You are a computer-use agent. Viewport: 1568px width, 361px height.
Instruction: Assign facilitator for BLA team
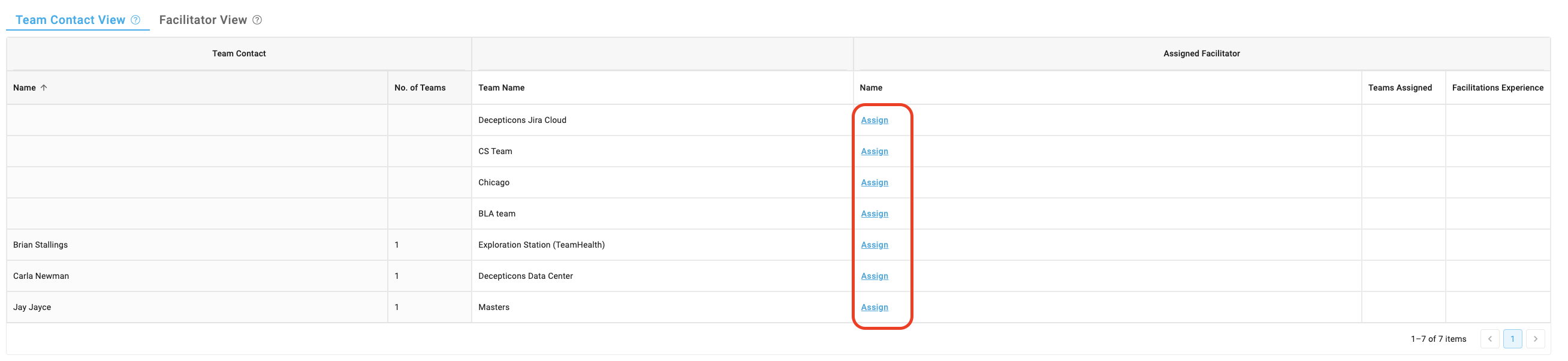pyautogui.click(x=874, y=213)
